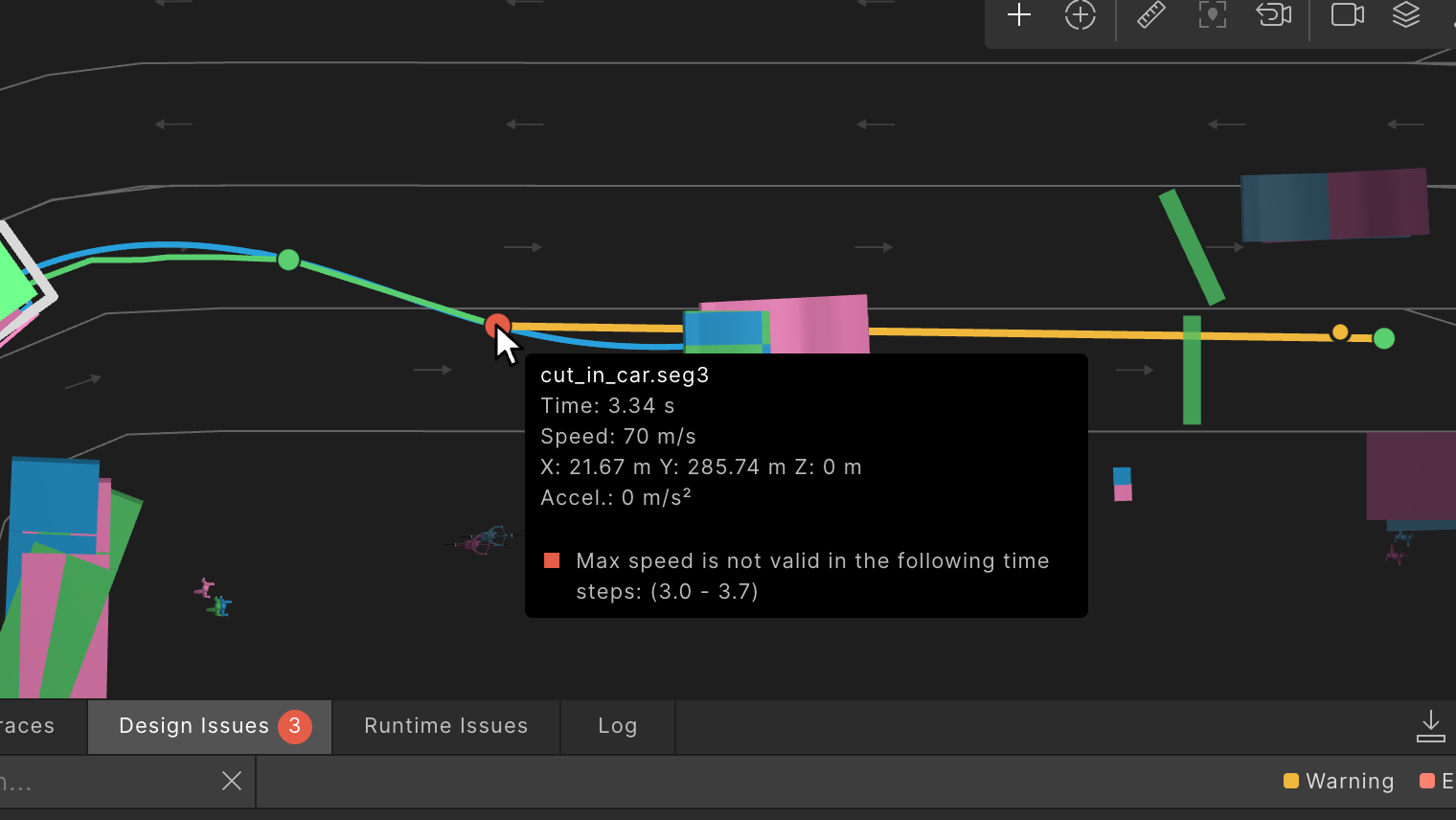The width and height of the screenshot is (1456, 820).
Task: Click the Speed: 70 m/s text
Action: 618,436
